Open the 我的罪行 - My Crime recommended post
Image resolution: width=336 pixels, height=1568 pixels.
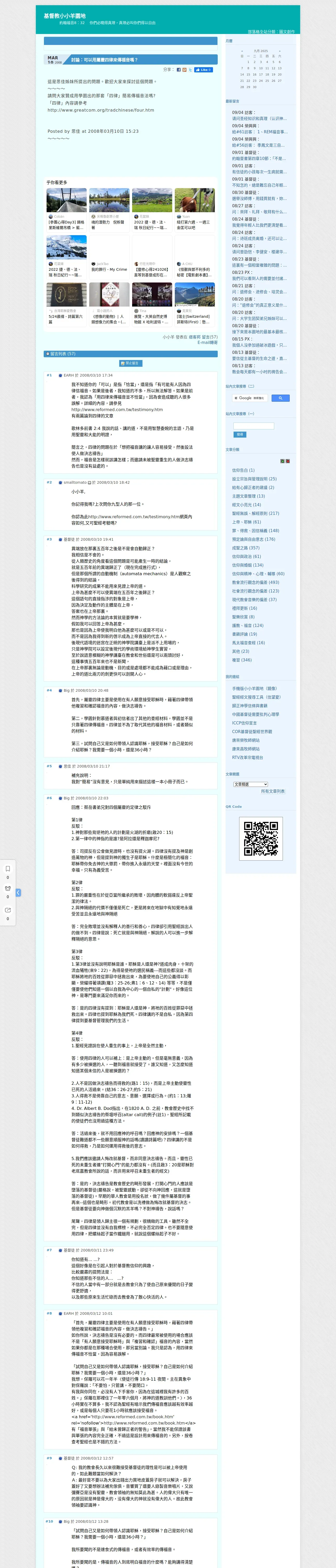click(109, 270)
